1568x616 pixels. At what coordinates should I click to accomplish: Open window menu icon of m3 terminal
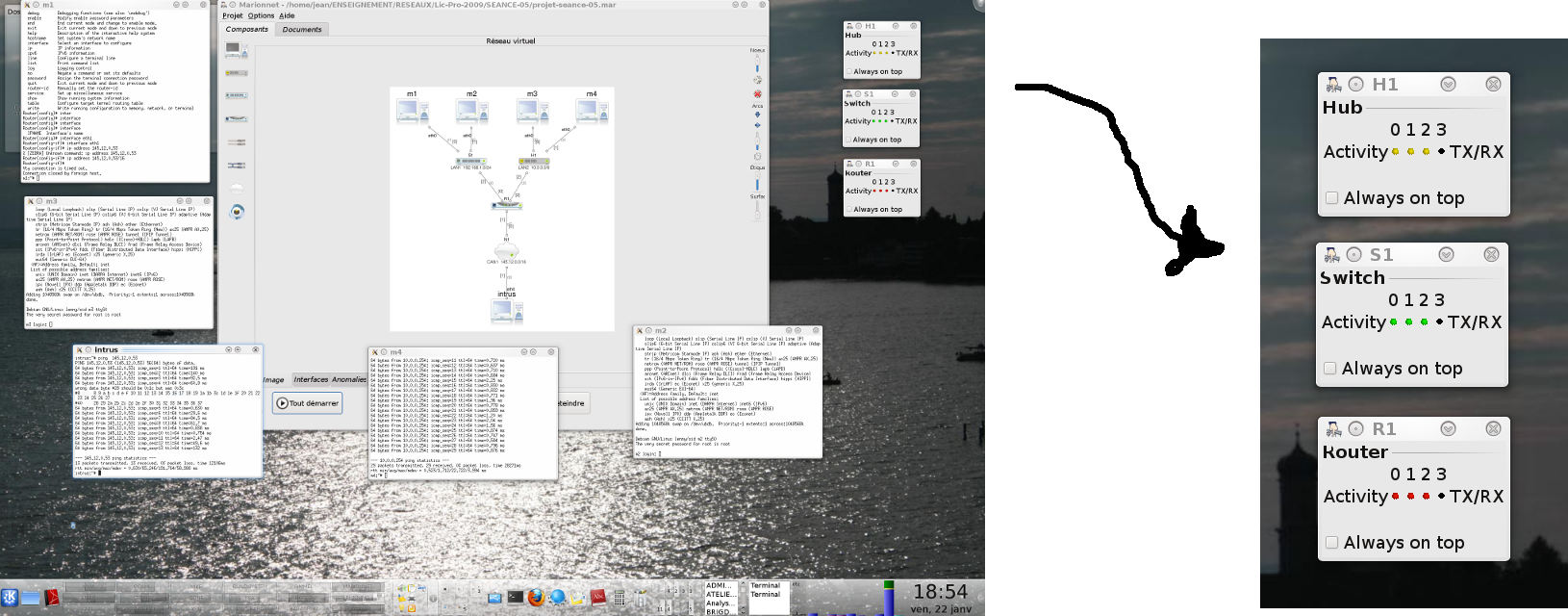pyautogui.click(x=29, y=201)
